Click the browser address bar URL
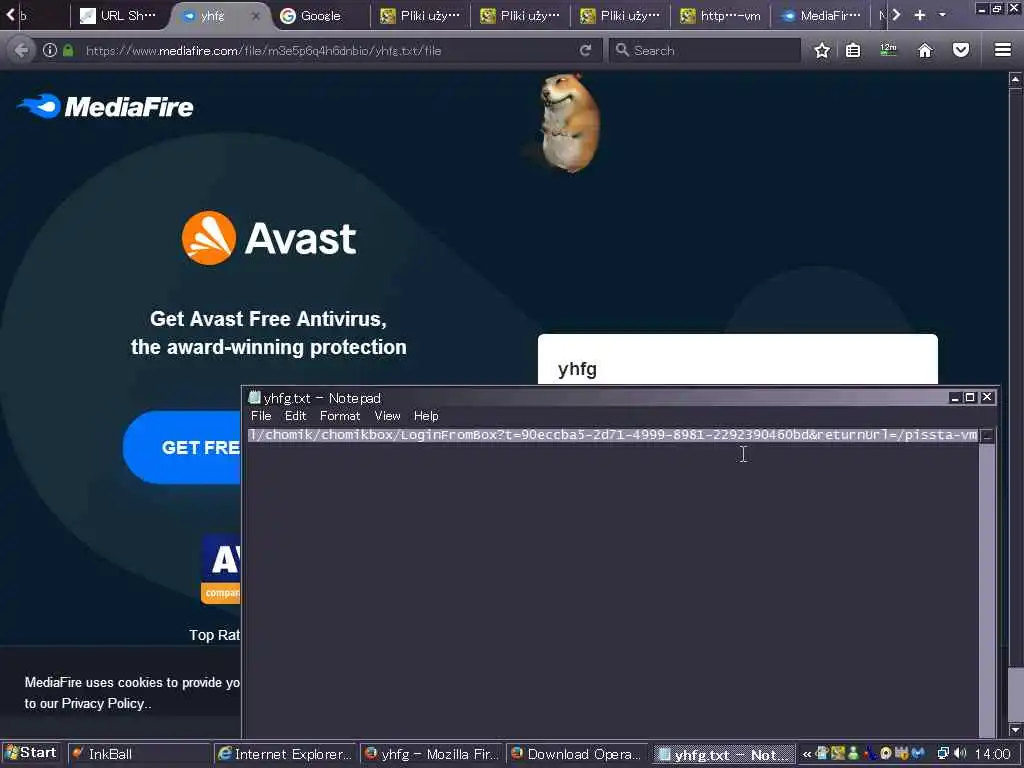The image size is (1024, 768). pos(263,50)
